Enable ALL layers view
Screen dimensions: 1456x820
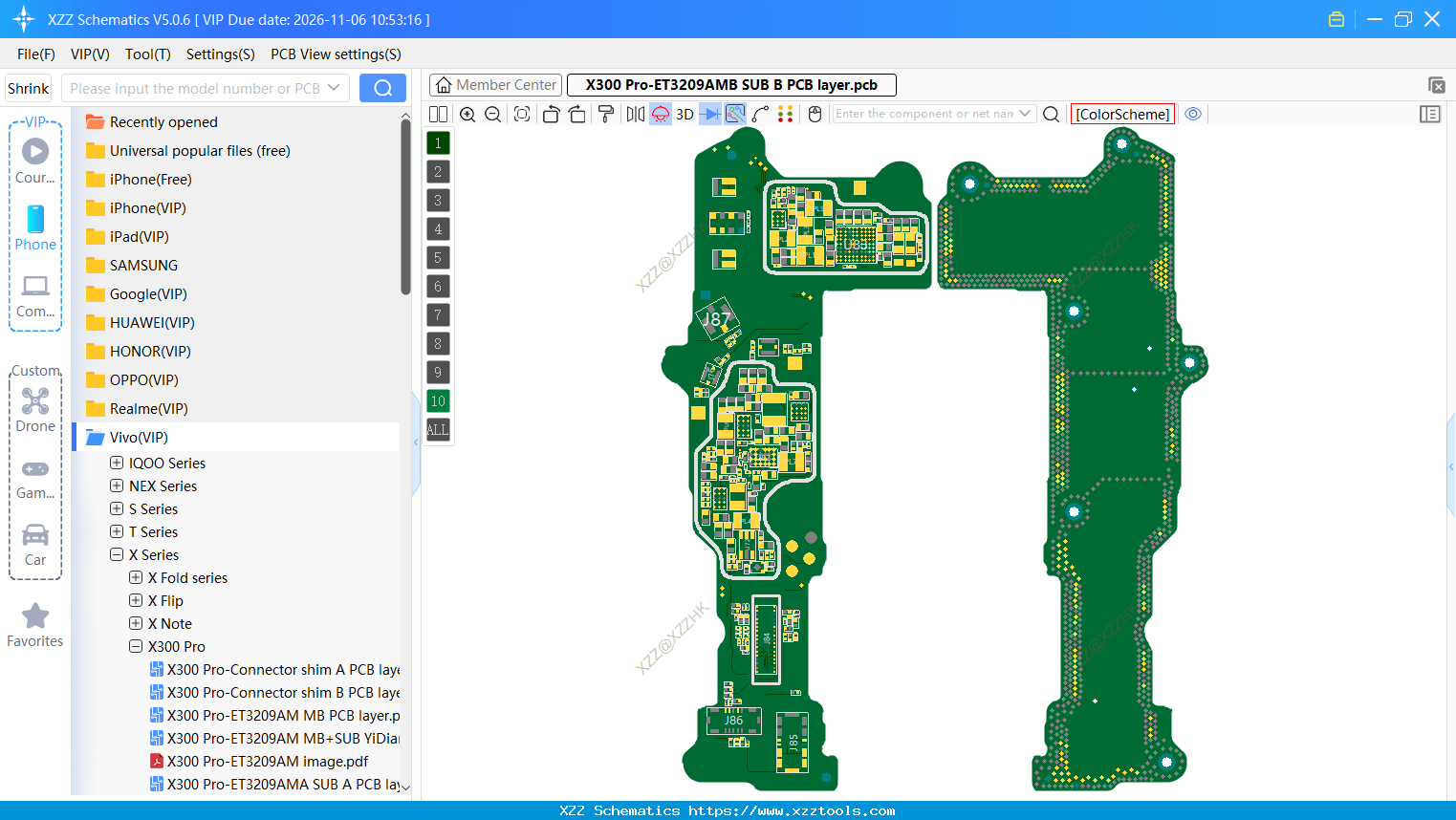438,429
